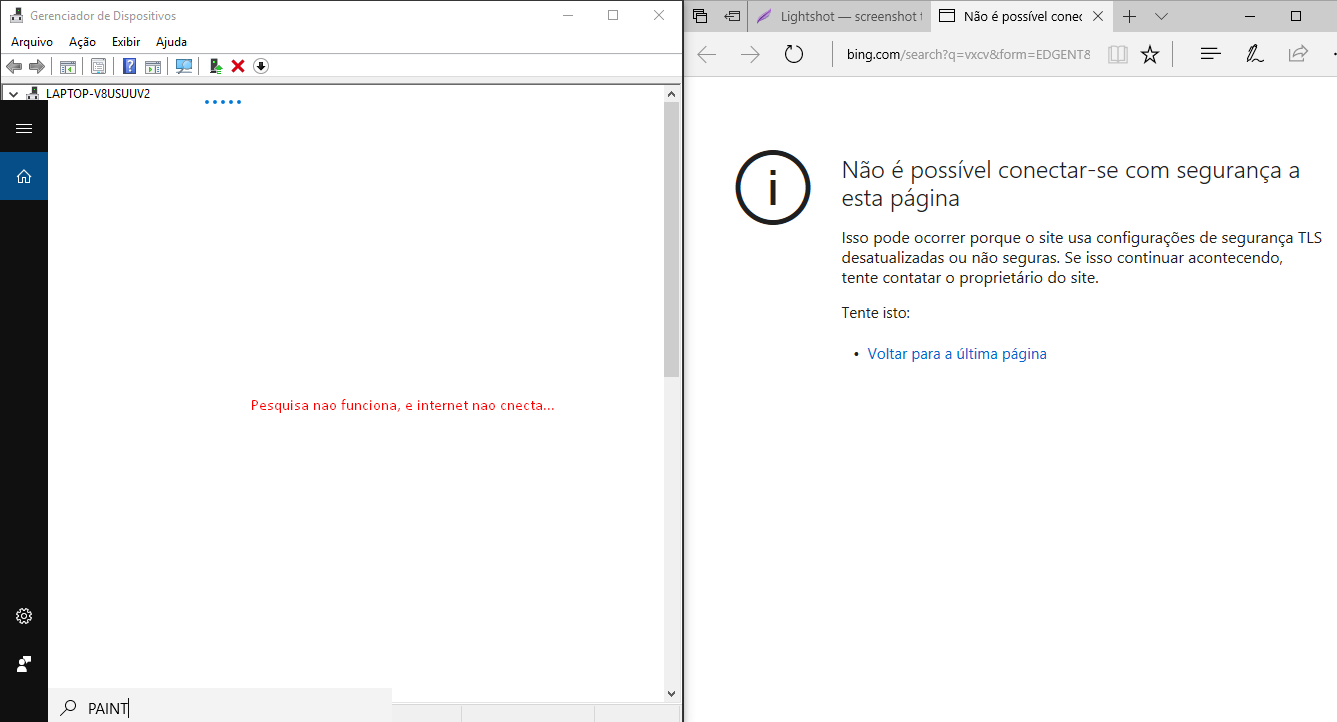Image resolution: width=1337 pixels, height=722 pixels.
Task: Add page to favorites star icon
Action: [x=1150, y=54]
